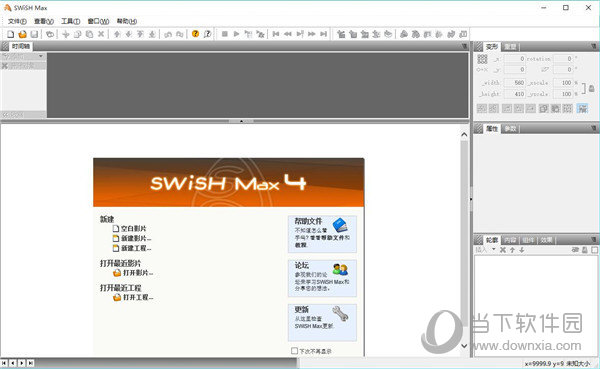
Task: Select the 轮廓 outline tab
Action: pyautogui.click(x=492, y=240)
